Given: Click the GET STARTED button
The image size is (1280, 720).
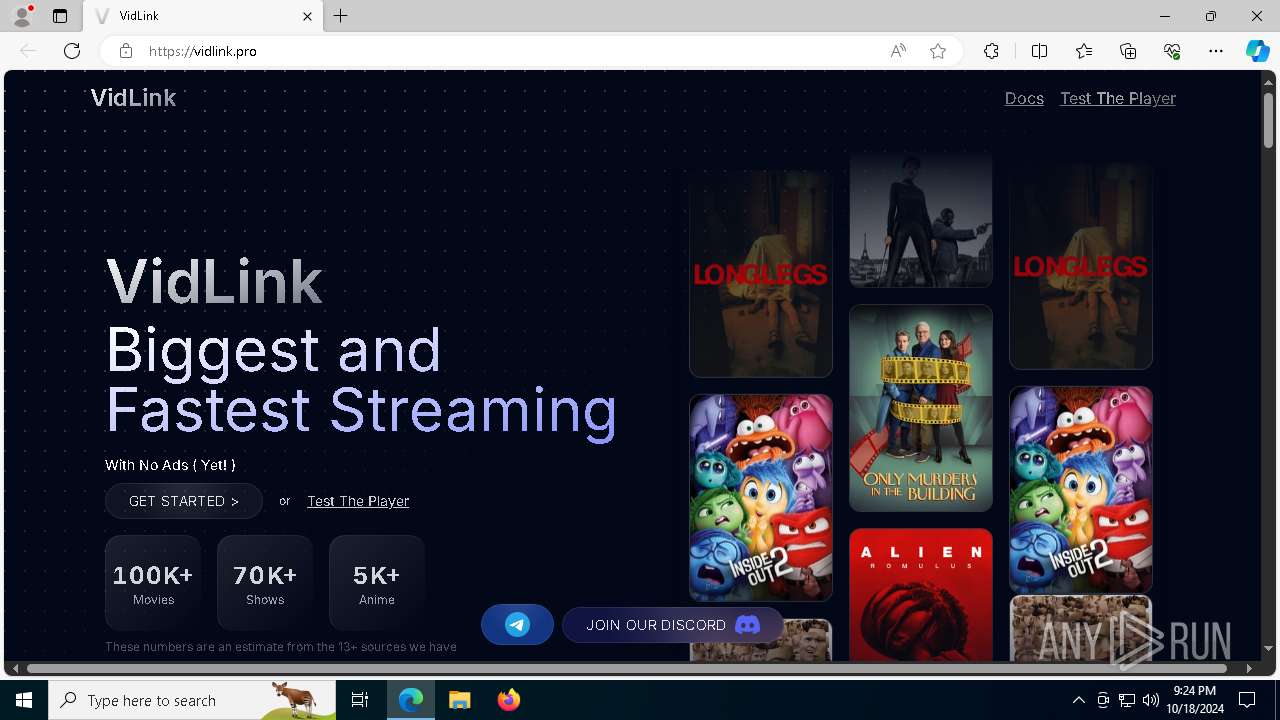Looking at the screenshot, I should click(x=184, y=501).
